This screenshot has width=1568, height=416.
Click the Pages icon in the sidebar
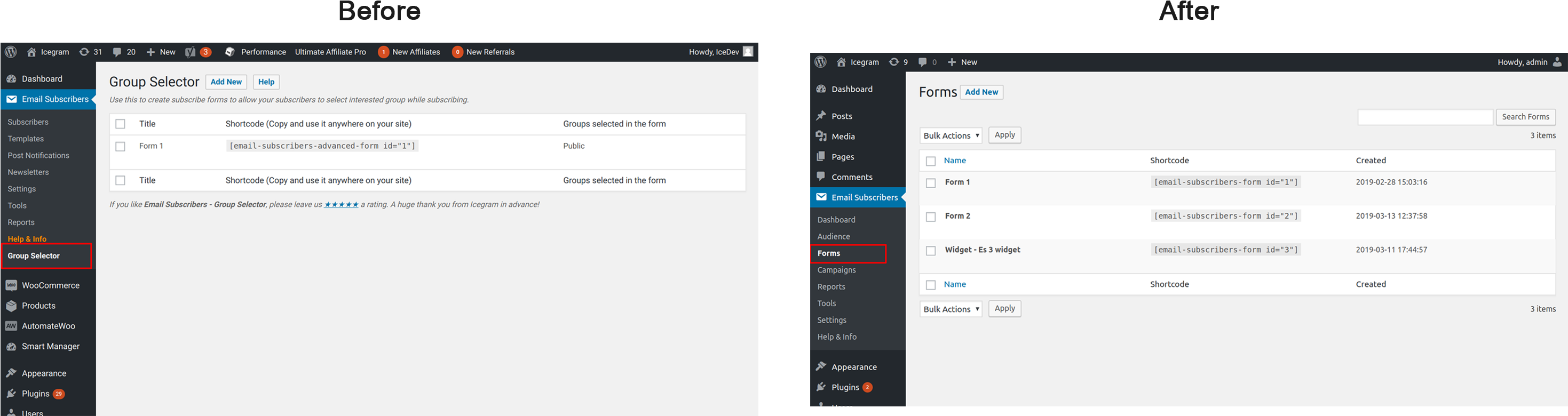point(821,156)
